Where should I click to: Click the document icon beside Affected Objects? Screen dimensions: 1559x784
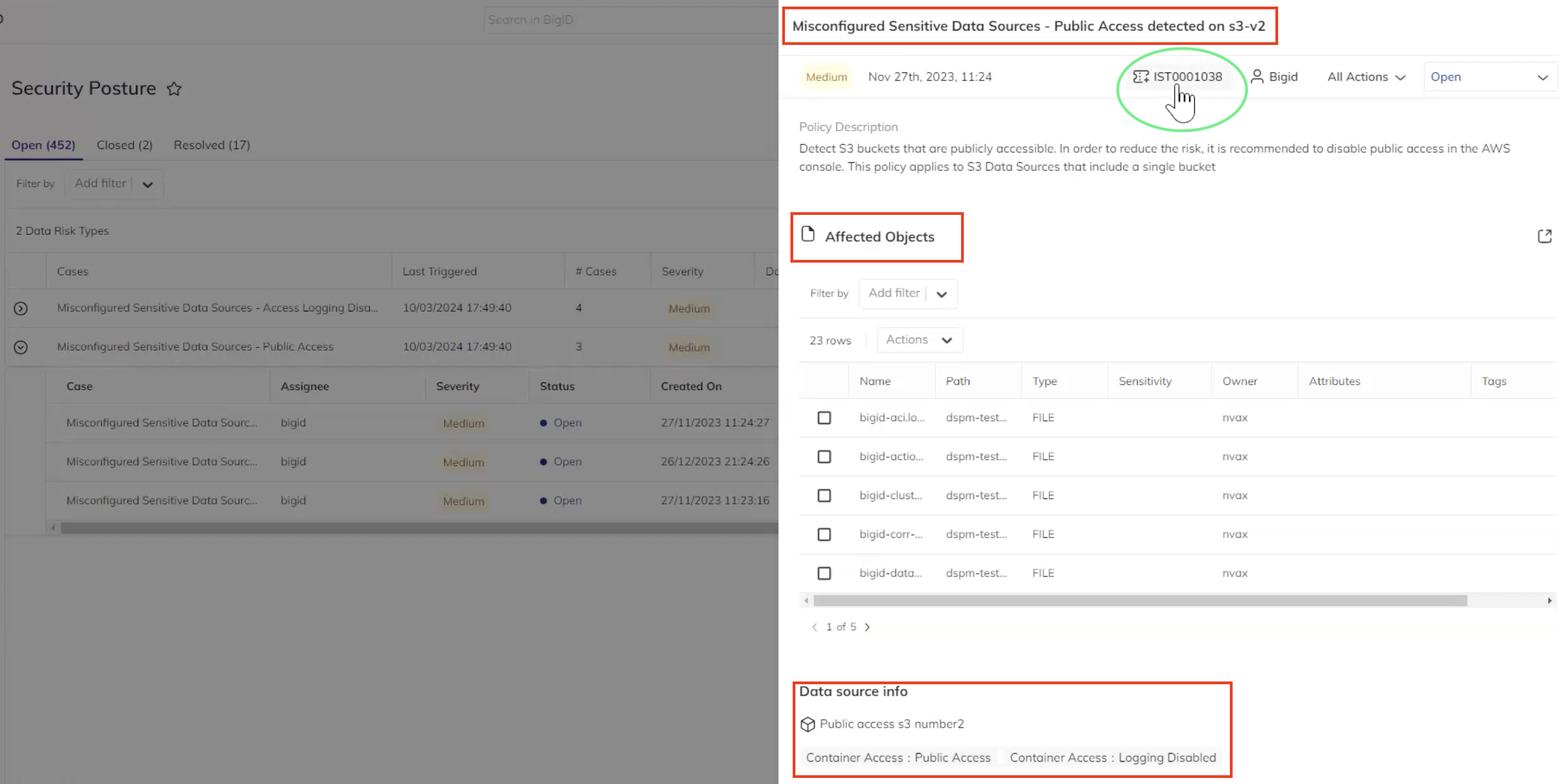[x=809, y=236]
